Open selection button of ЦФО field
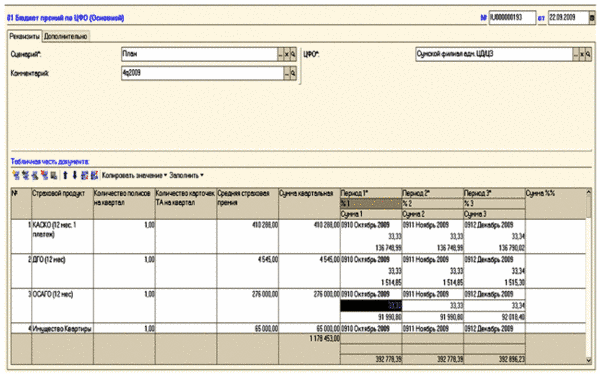 click(x=576, y=54)
